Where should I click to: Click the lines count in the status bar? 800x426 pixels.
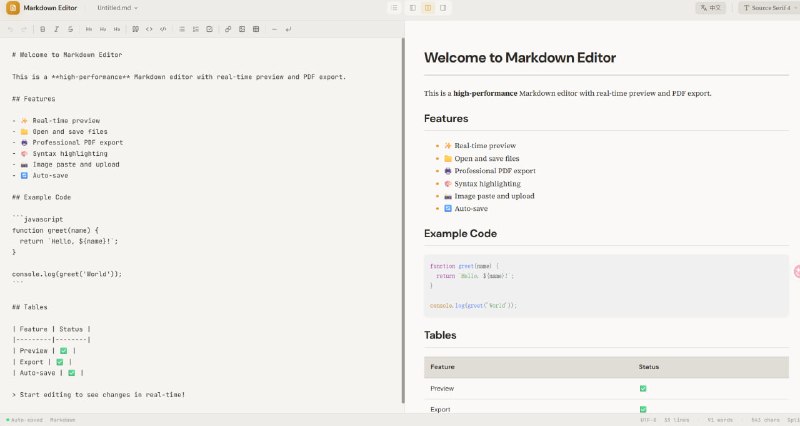point(677,420)
